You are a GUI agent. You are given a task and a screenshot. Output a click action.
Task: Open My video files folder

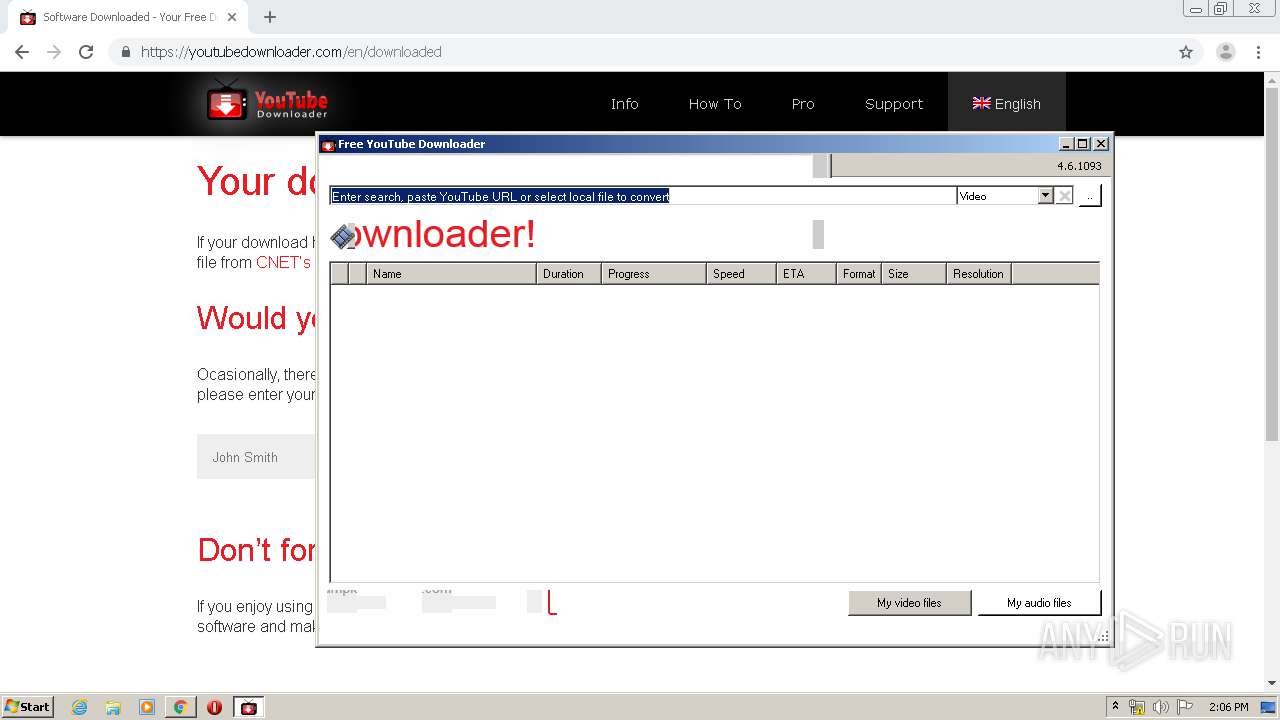click(x=909, y=603)
